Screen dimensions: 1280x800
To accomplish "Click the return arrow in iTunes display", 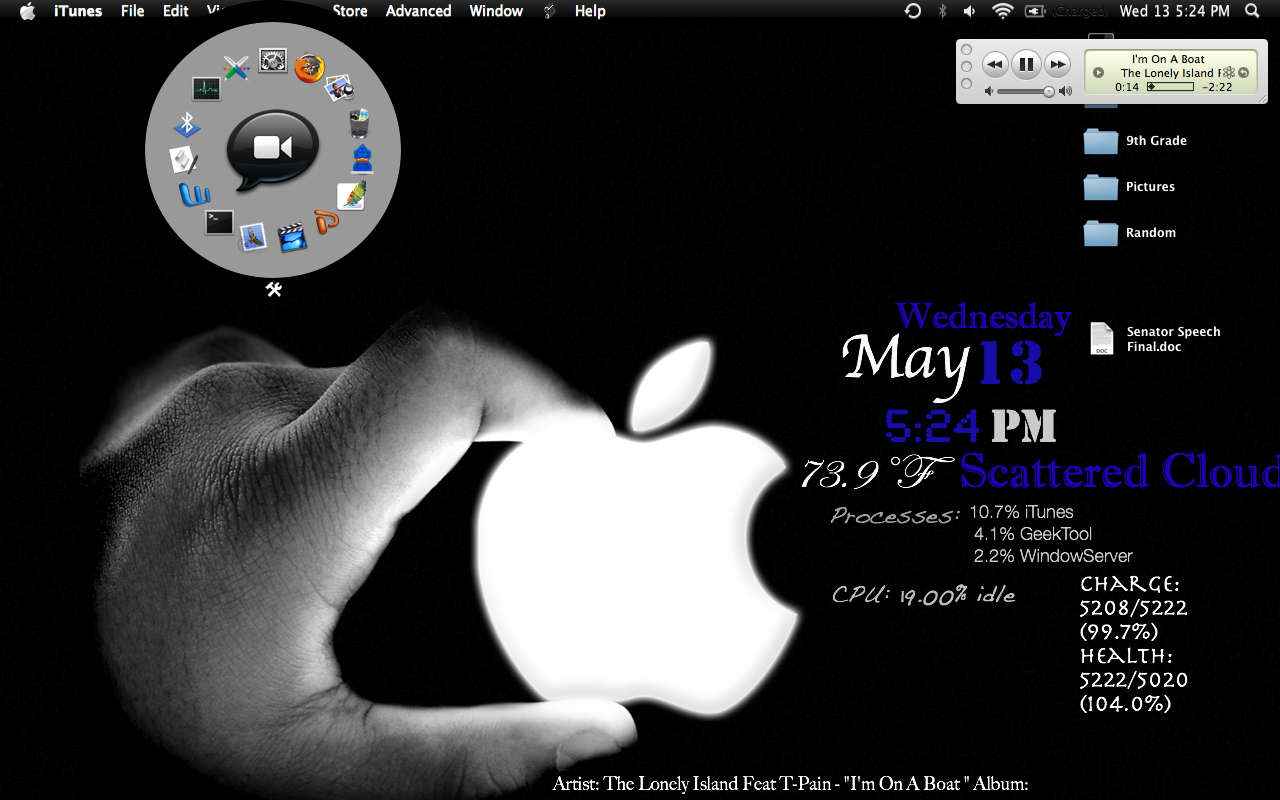I will pos(1245,73).
